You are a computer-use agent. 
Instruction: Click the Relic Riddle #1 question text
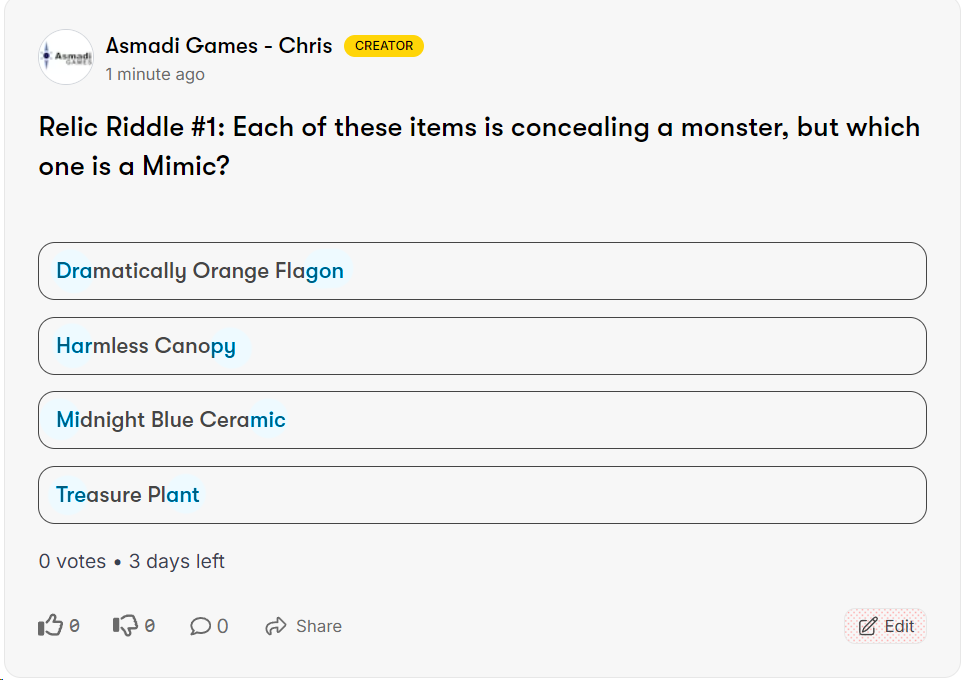point(479,146)
